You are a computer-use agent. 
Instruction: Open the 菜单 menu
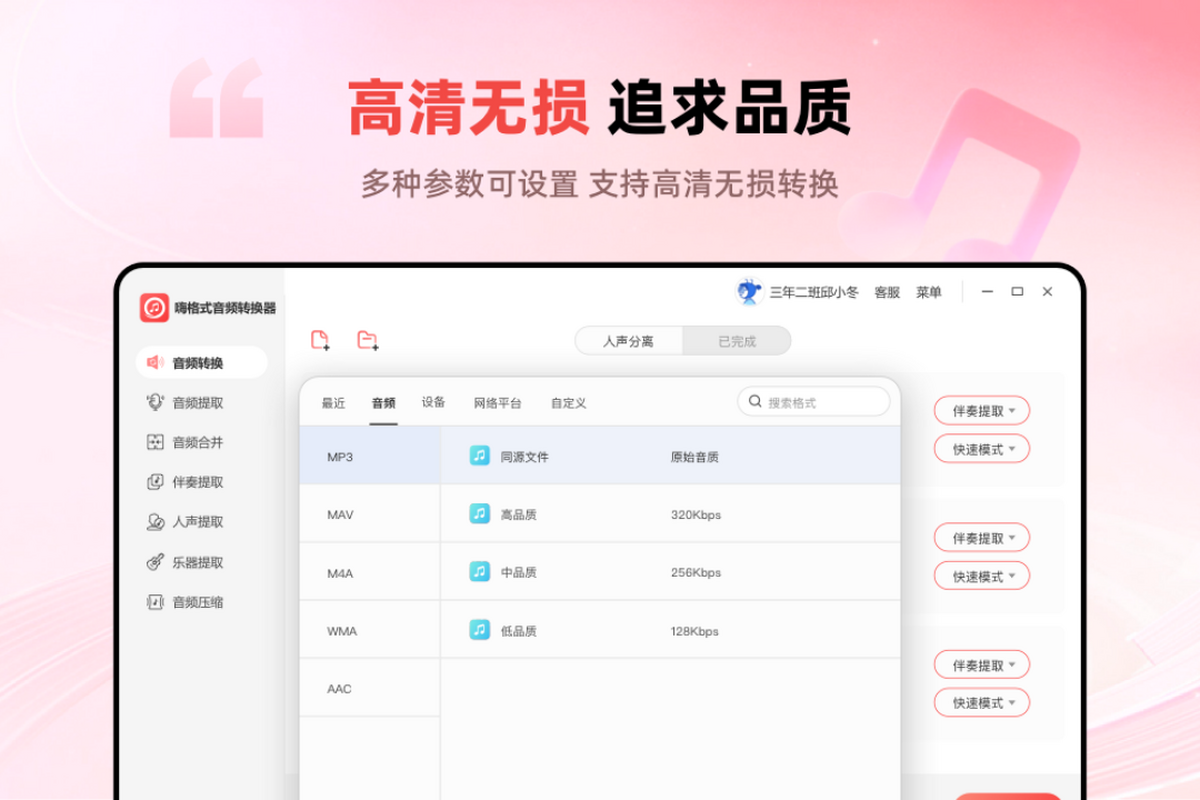click(928, 292)
